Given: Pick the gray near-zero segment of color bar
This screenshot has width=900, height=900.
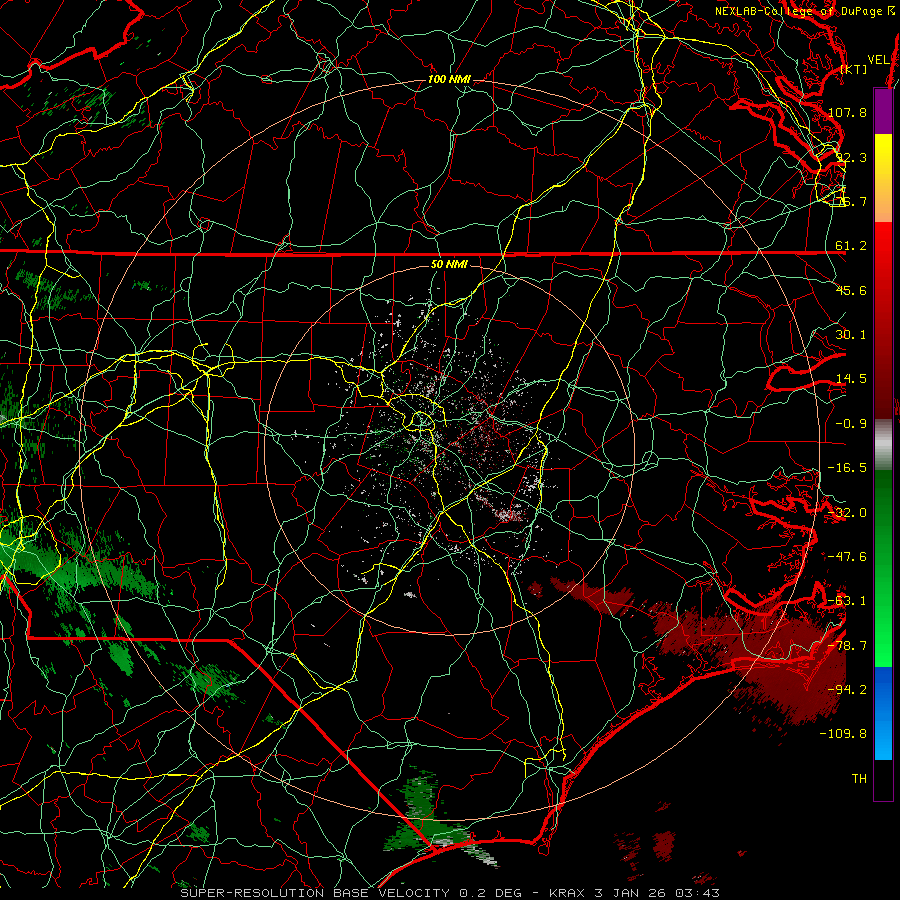Looking at the screenshot, I should [x=883, y=445].
